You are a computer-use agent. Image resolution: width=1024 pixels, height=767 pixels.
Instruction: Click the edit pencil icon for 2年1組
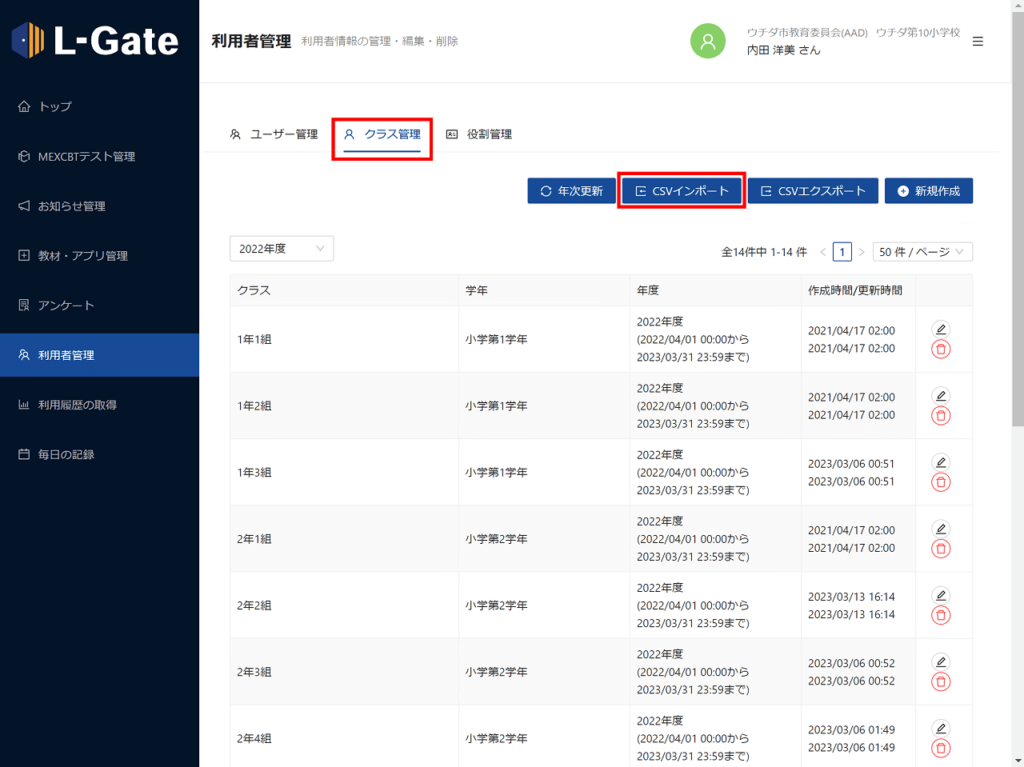940,528
